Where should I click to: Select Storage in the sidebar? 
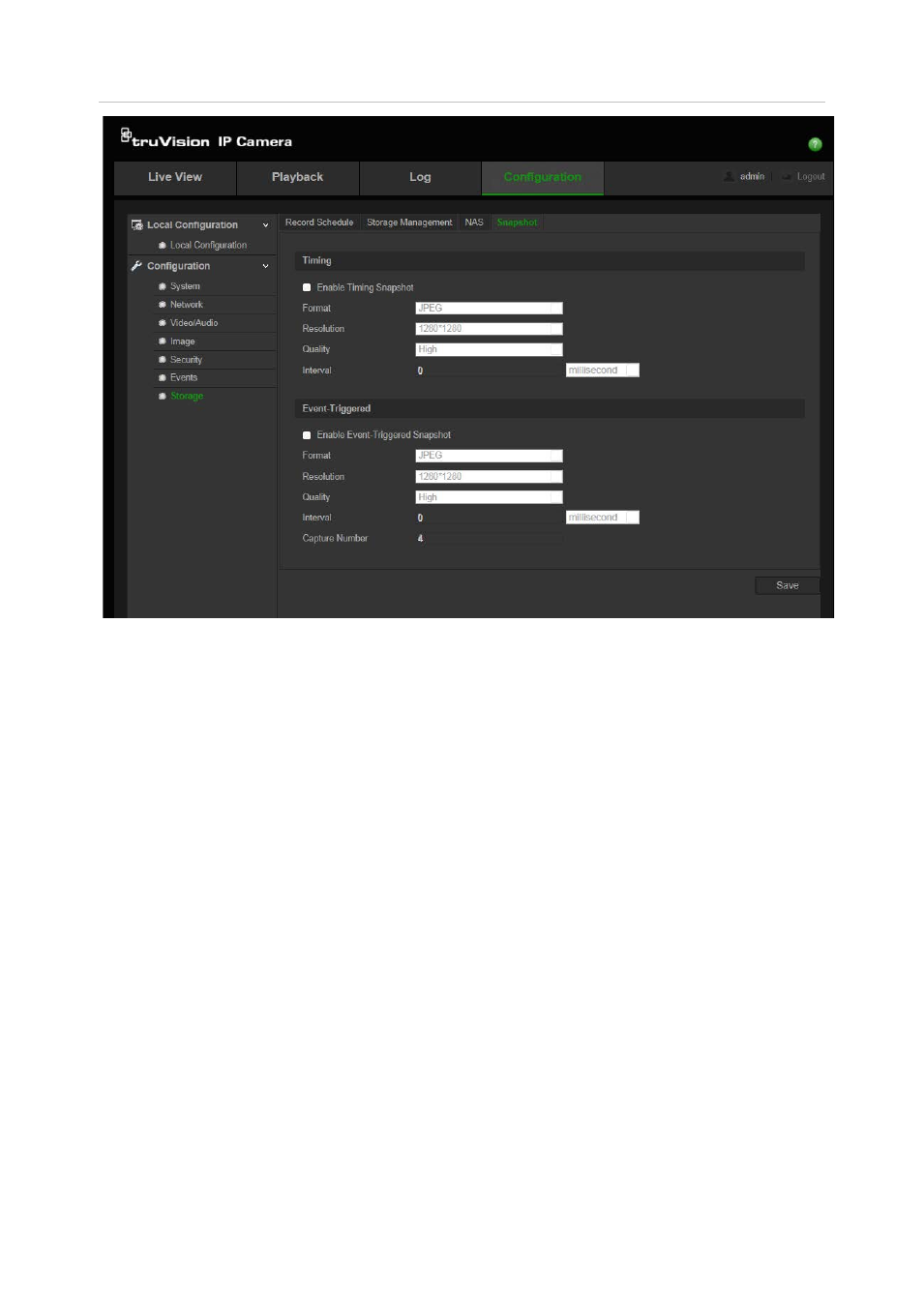187,397
